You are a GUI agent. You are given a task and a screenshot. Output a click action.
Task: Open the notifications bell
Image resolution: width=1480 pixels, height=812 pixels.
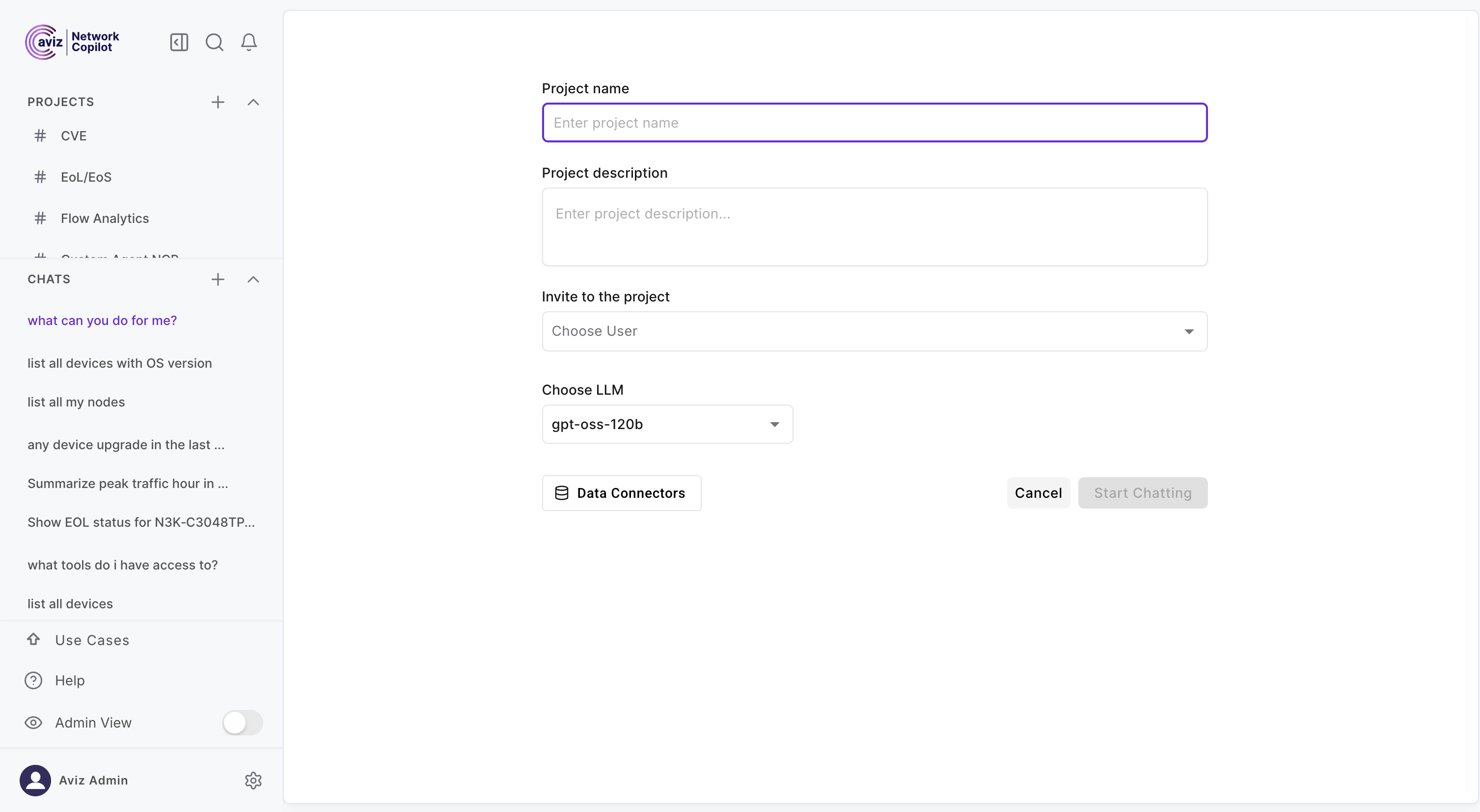(249, 42)
